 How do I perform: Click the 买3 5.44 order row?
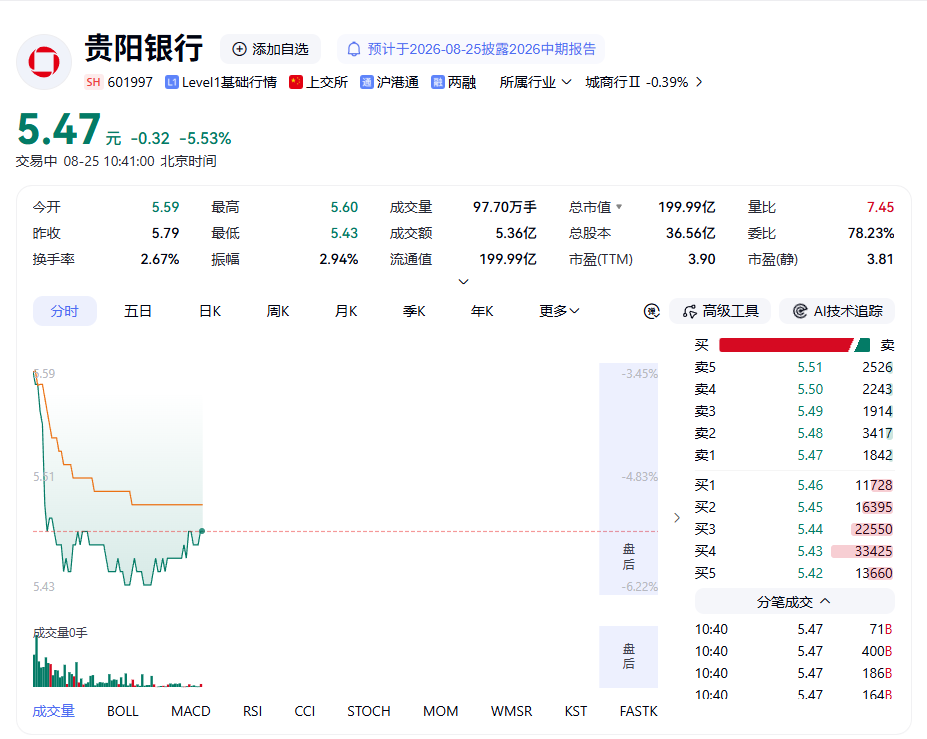[794, 529]
